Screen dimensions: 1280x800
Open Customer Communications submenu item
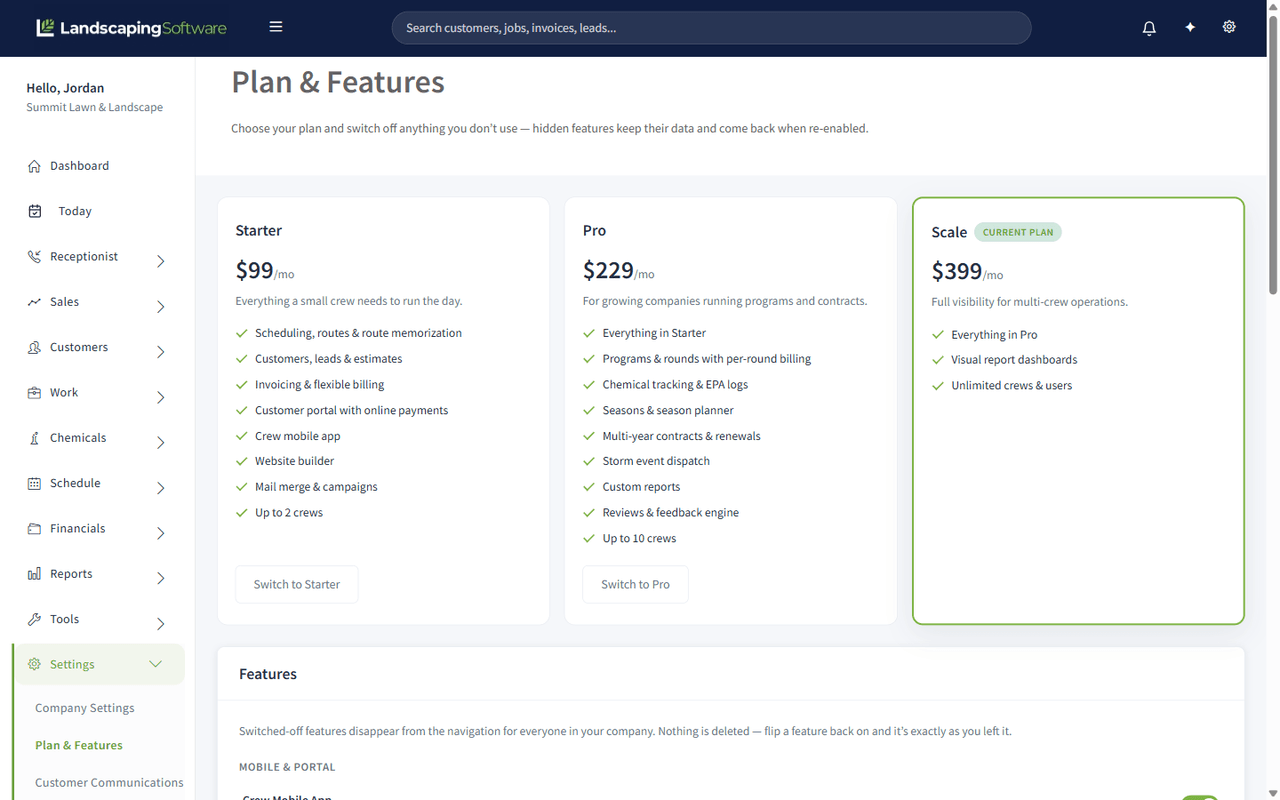click(x=109, y=783)
